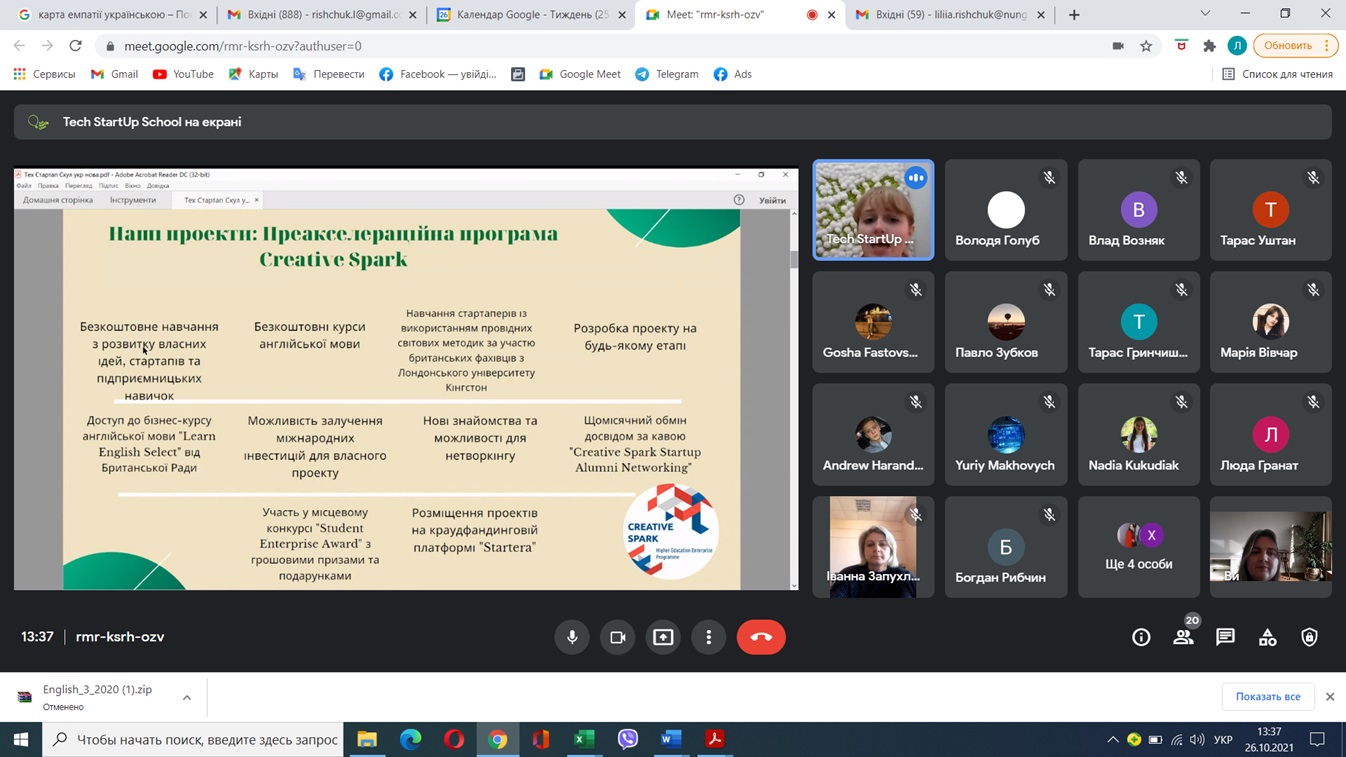This screenshot has width=1346, height=757.
Task: Expand the English_3_2020 download options chevron
Action: (x=187, y=697)
